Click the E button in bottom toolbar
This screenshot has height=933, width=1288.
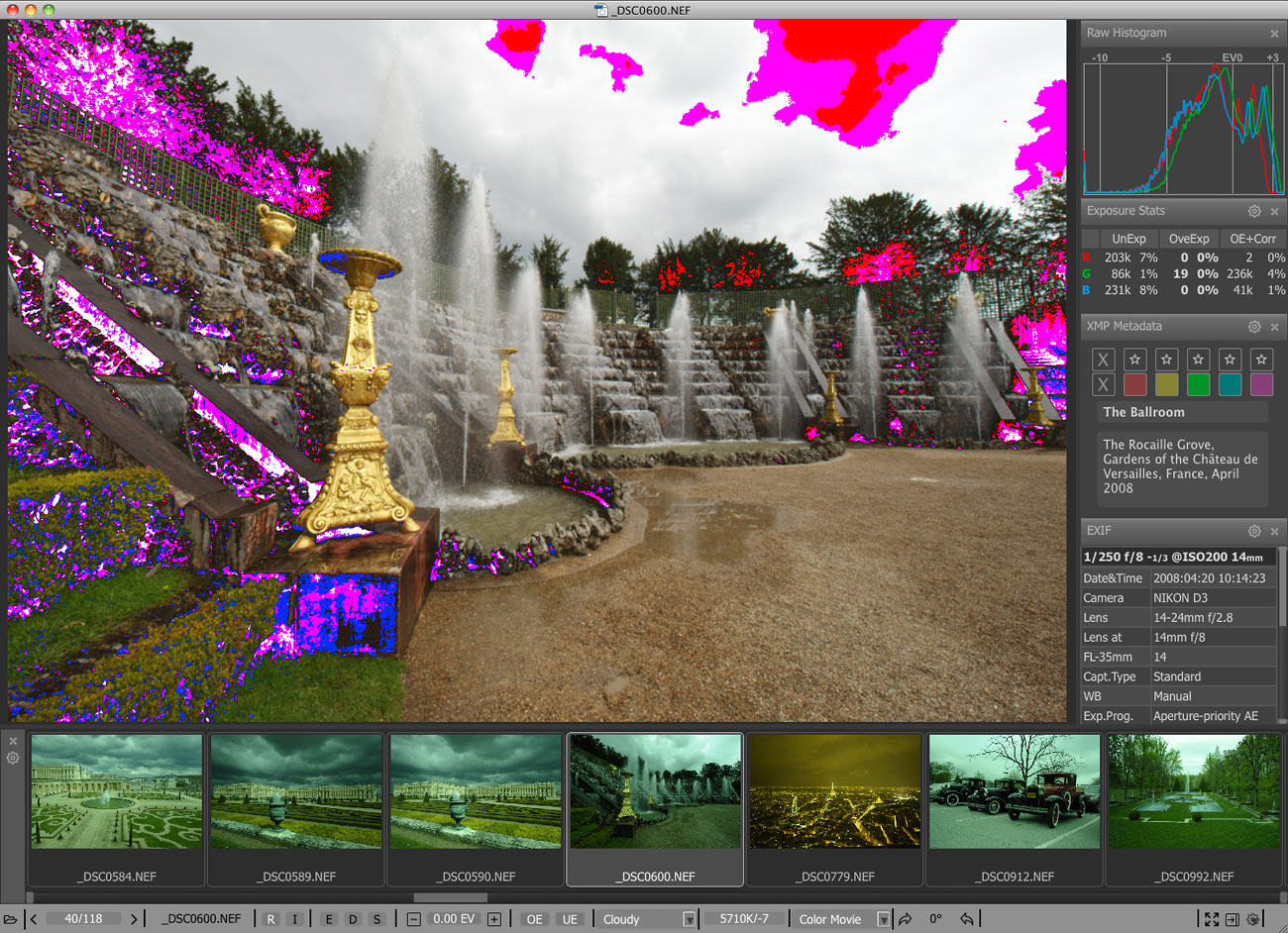[x=329, y=919]
